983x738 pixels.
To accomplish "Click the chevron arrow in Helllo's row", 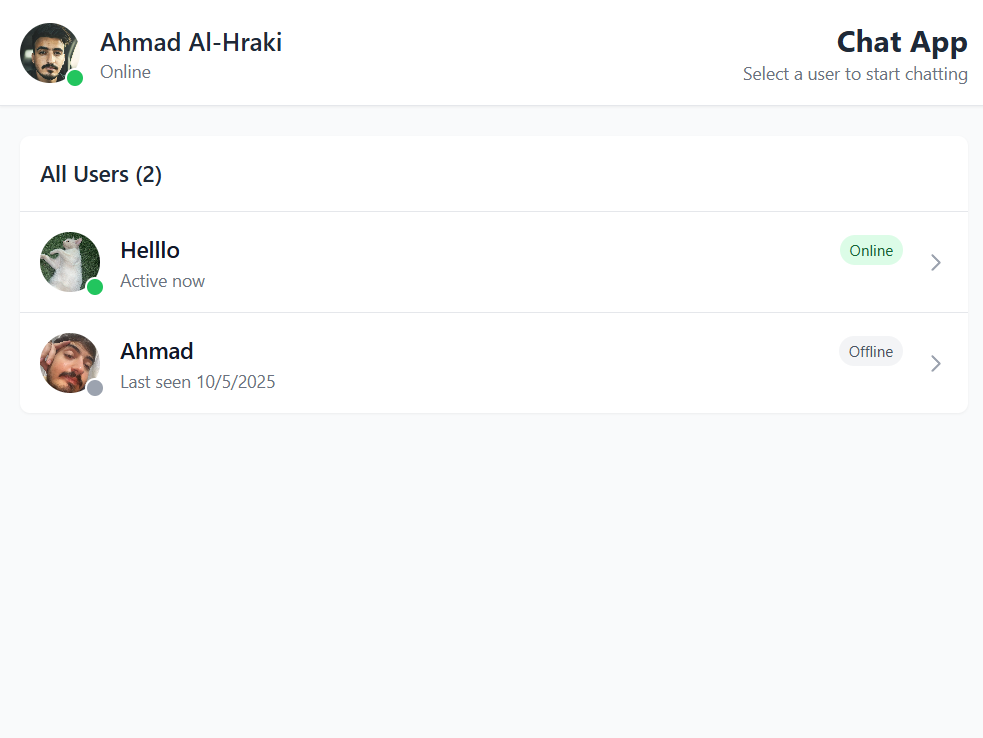I will (936, 262).
